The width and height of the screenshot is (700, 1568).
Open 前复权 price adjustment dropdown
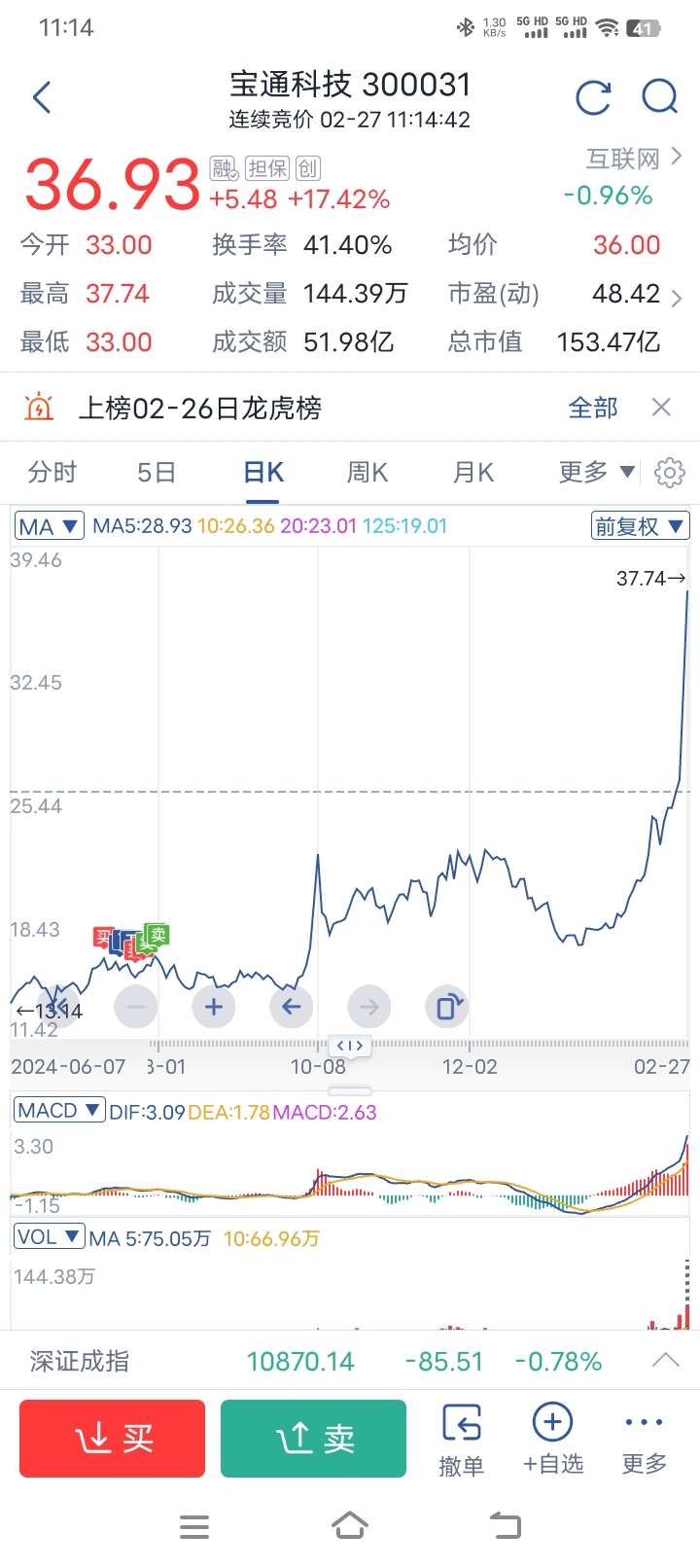tap(641, 526)
